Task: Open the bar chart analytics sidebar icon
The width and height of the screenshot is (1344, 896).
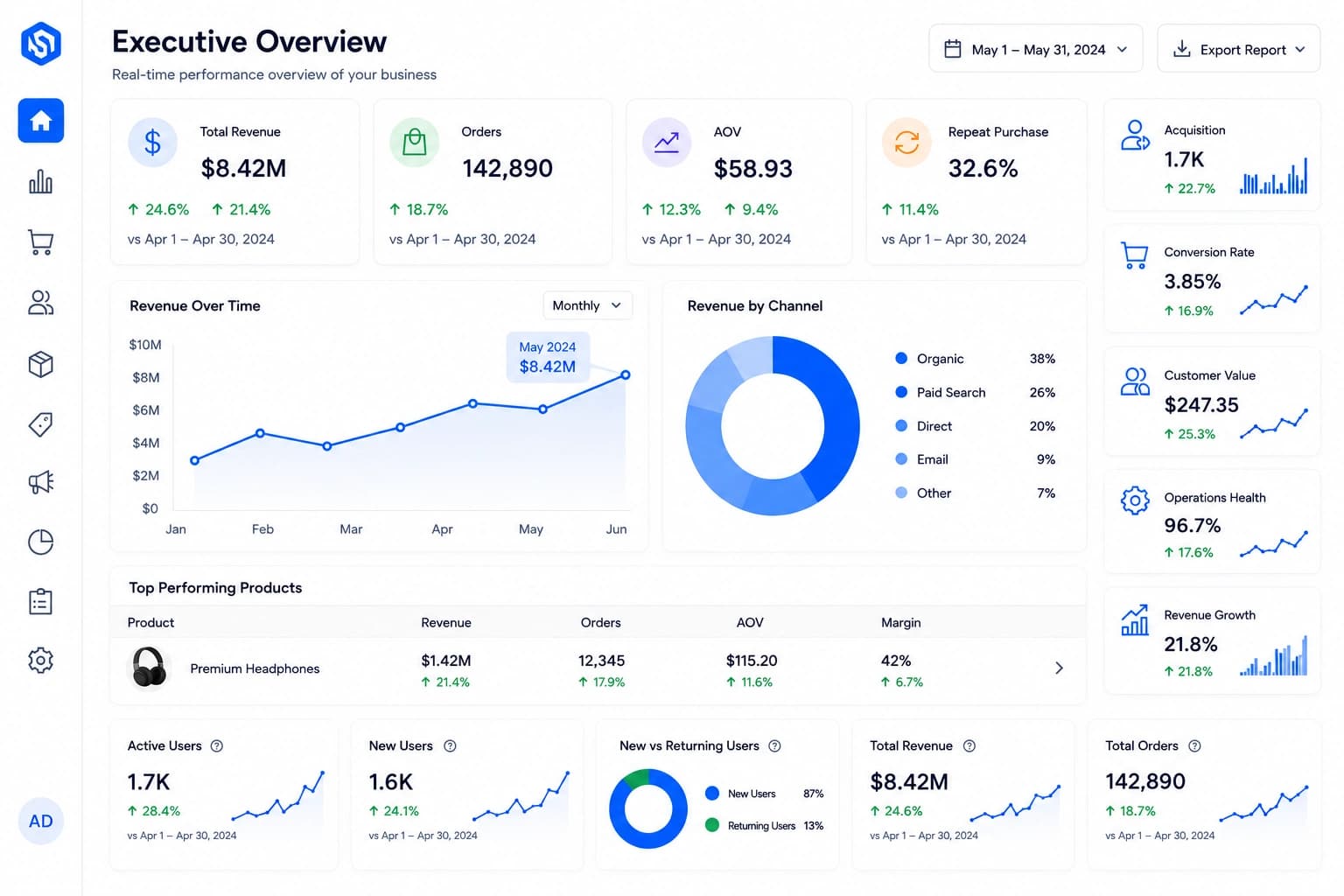Action: pos(41,181)
